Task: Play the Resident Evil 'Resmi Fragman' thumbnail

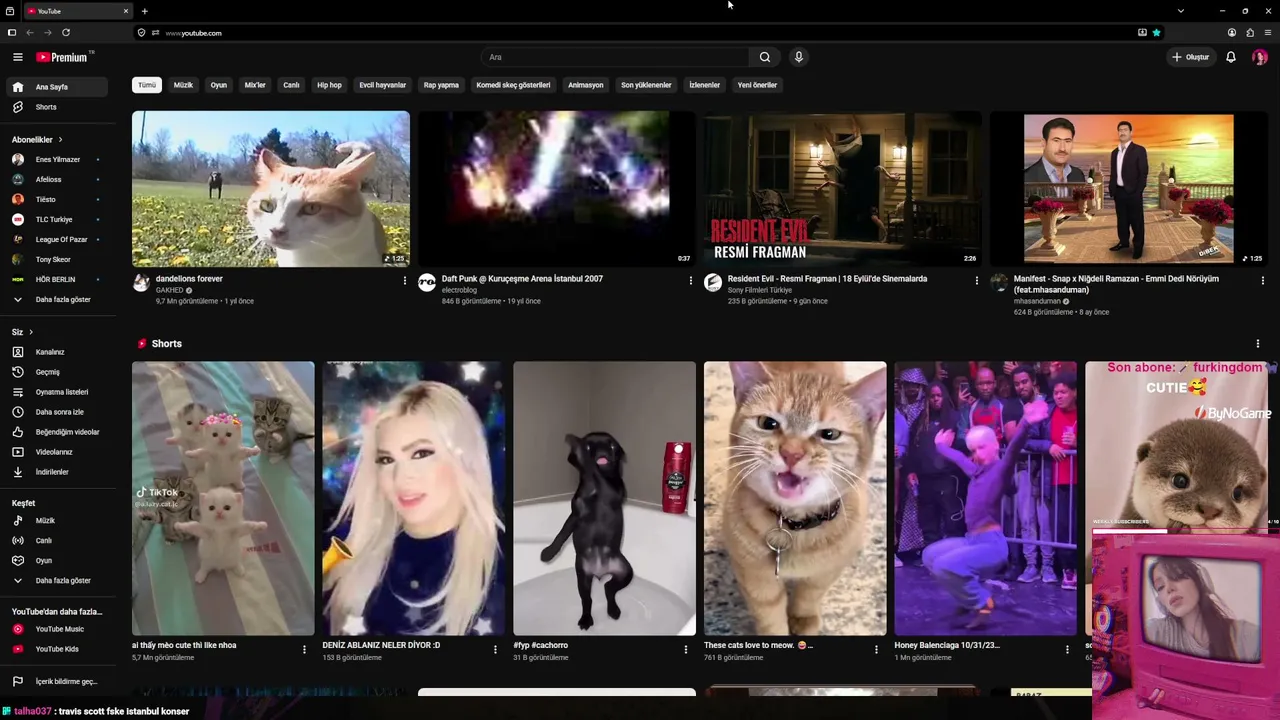Action: (x=842, y=189)
